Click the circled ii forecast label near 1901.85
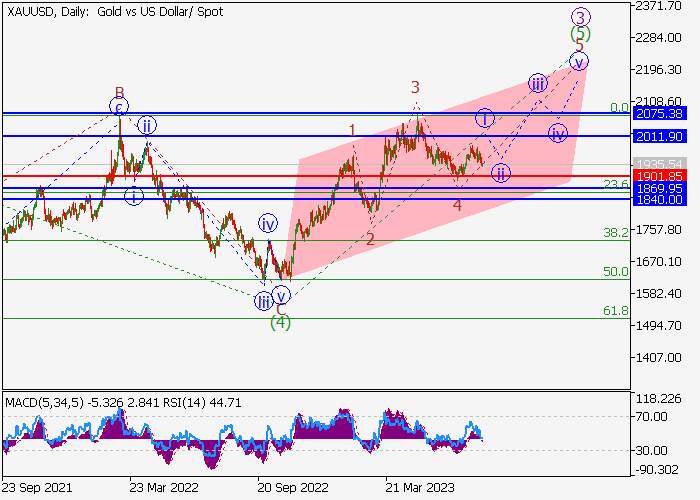 coord(501,173)
